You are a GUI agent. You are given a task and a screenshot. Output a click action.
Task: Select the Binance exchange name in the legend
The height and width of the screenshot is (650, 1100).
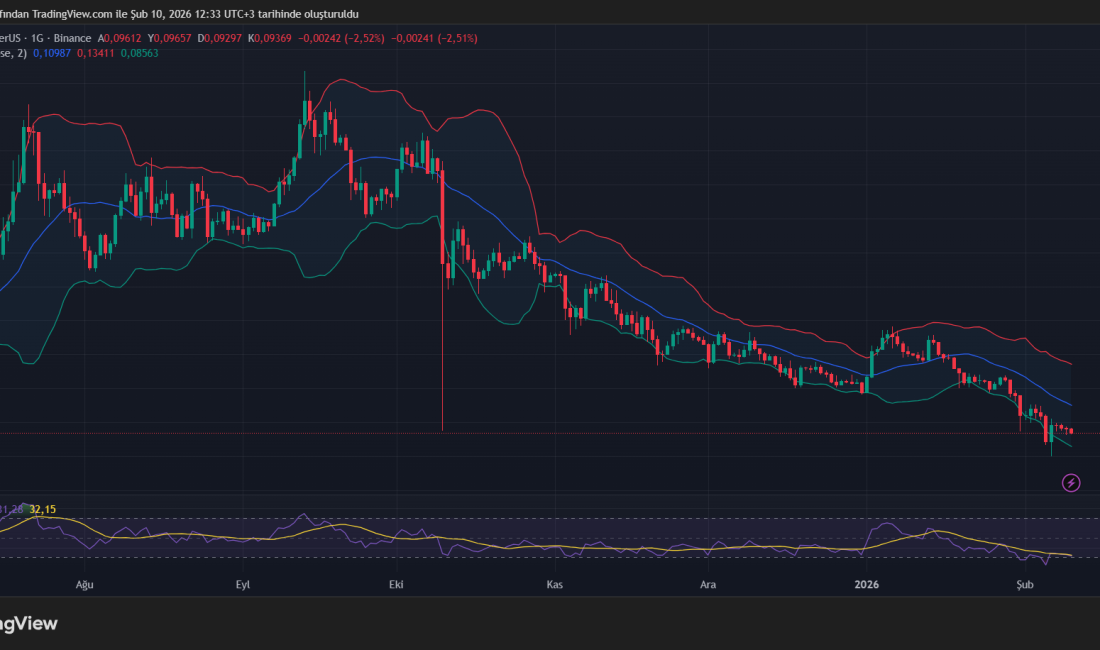[74, 37]
